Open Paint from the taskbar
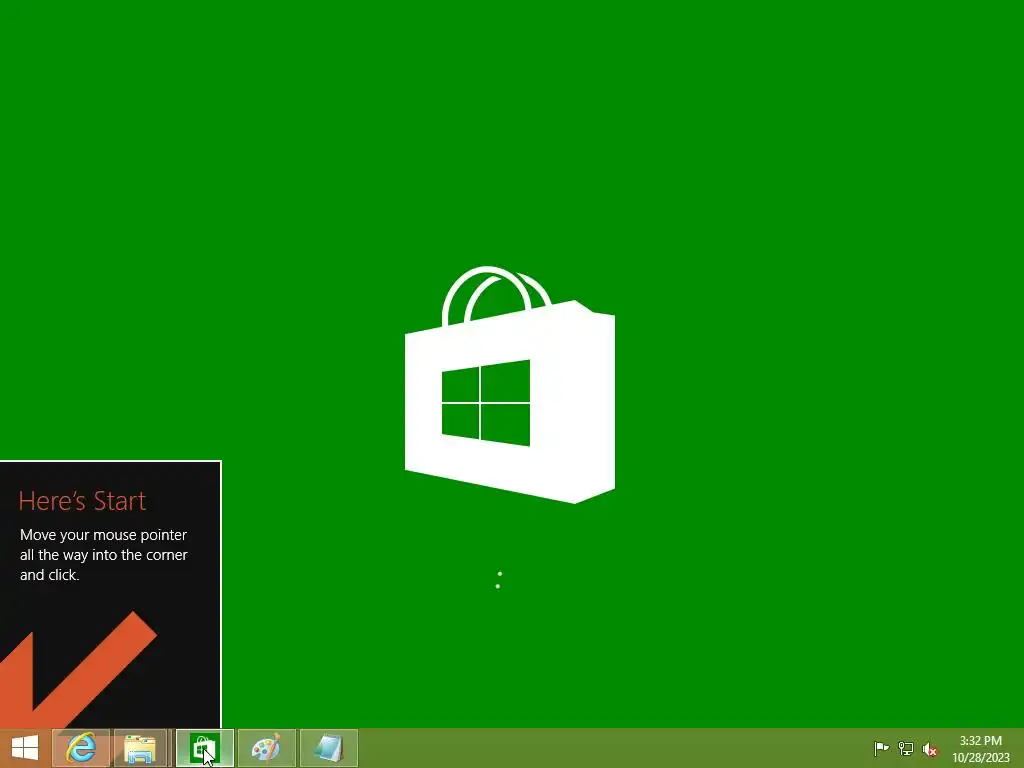This screenshot has height=768, width=1024. 266,748
